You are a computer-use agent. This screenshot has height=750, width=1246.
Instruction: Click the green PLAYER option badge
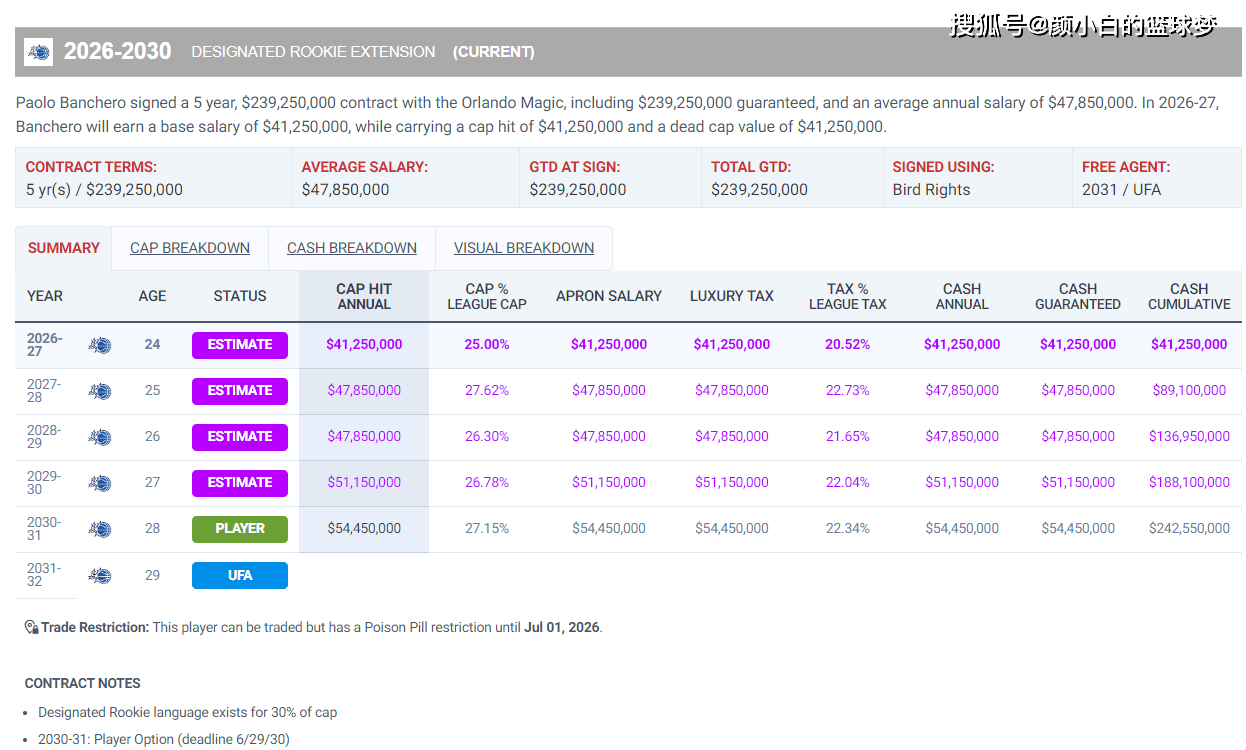[240, 529]
